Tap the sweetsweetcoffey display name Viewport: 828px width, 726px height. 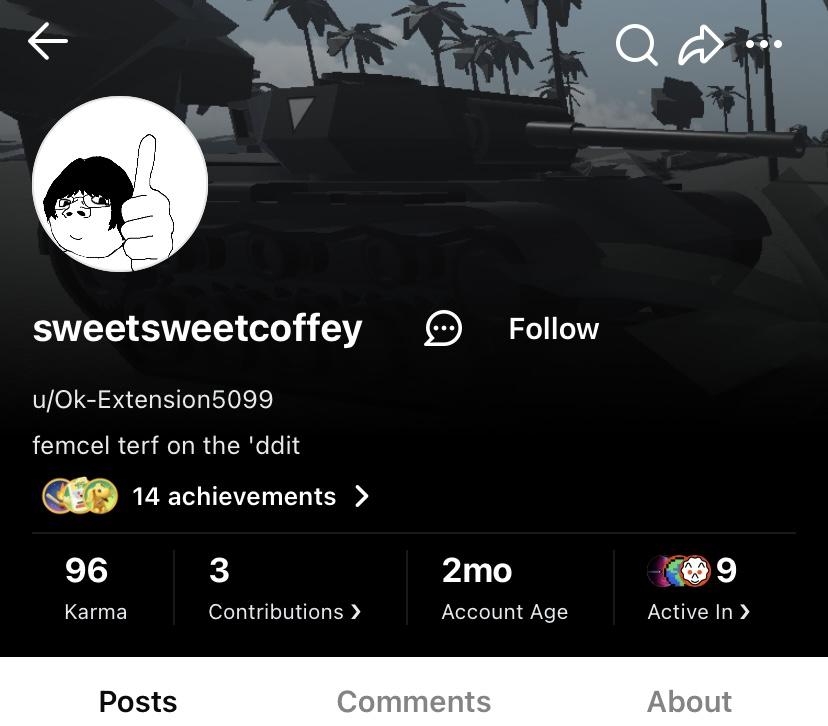[x=198, y=328]
